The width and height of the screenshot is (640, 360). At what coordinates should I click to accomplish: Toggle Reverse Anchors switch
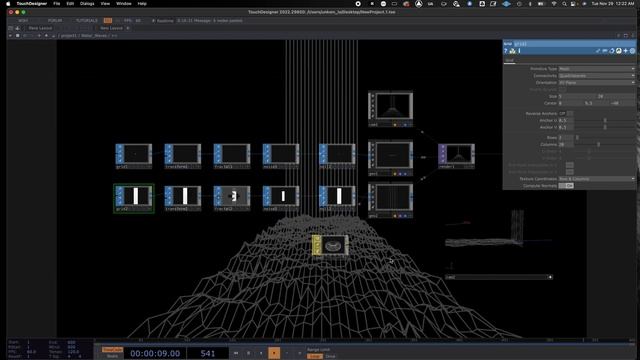click(566, 113)
